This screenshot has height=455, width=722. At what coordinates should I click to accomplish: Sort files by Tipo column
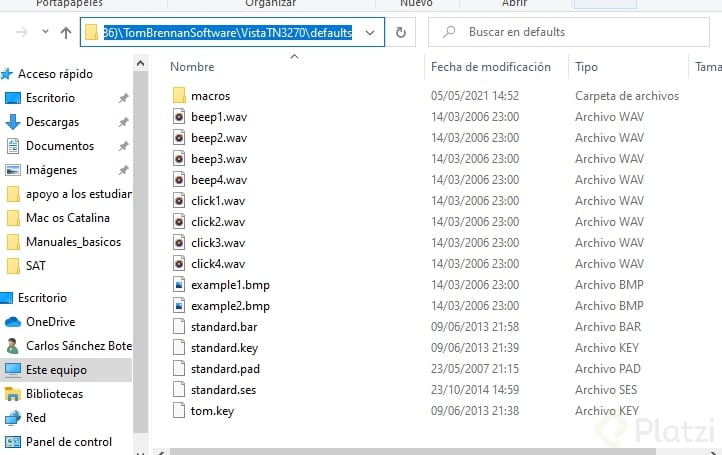pyautogui.click(x=586, y=67)
